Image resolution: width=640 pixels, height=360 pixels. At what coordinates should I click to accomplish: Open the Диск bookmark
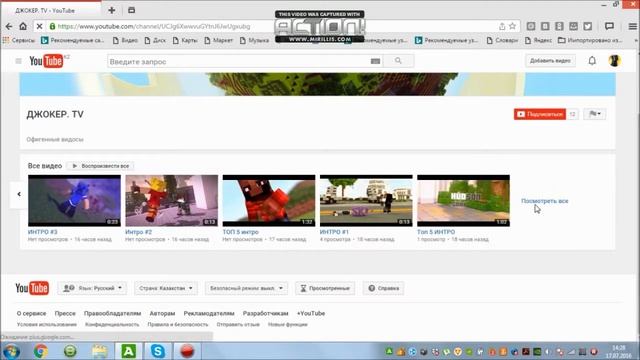(x=155, y=40)
